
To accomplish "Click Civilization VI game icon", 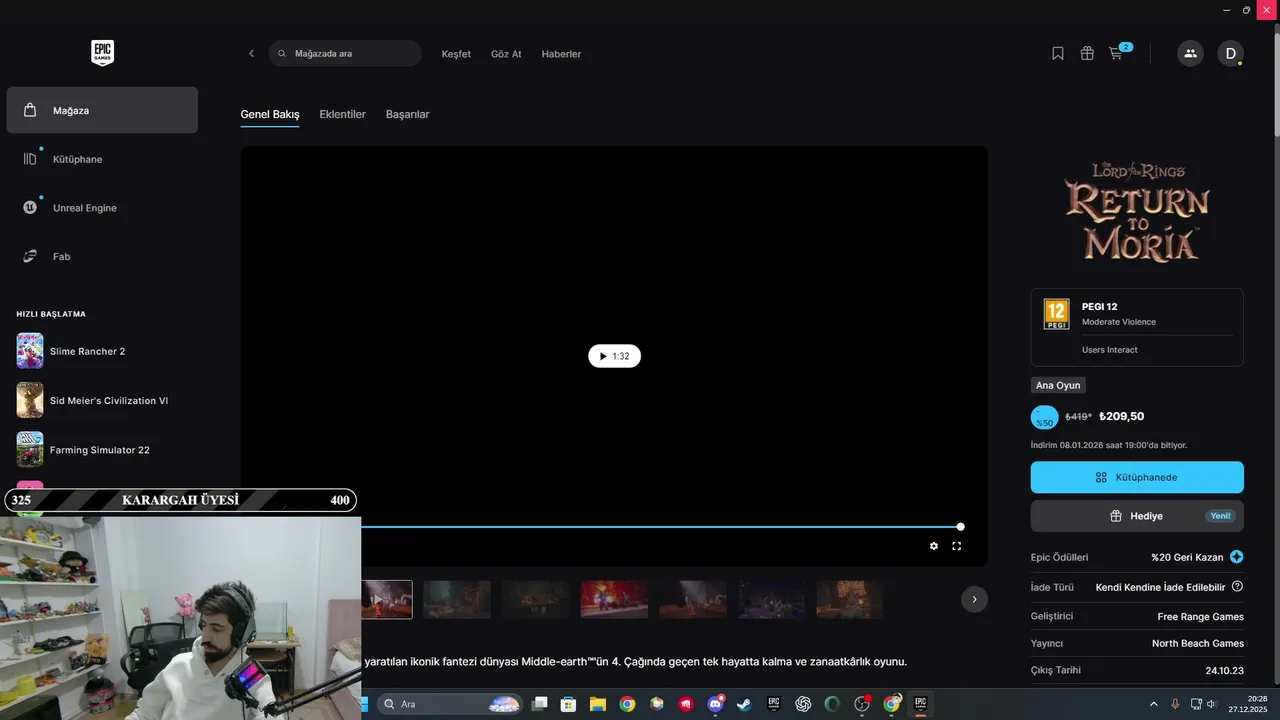I will point(30,400).
